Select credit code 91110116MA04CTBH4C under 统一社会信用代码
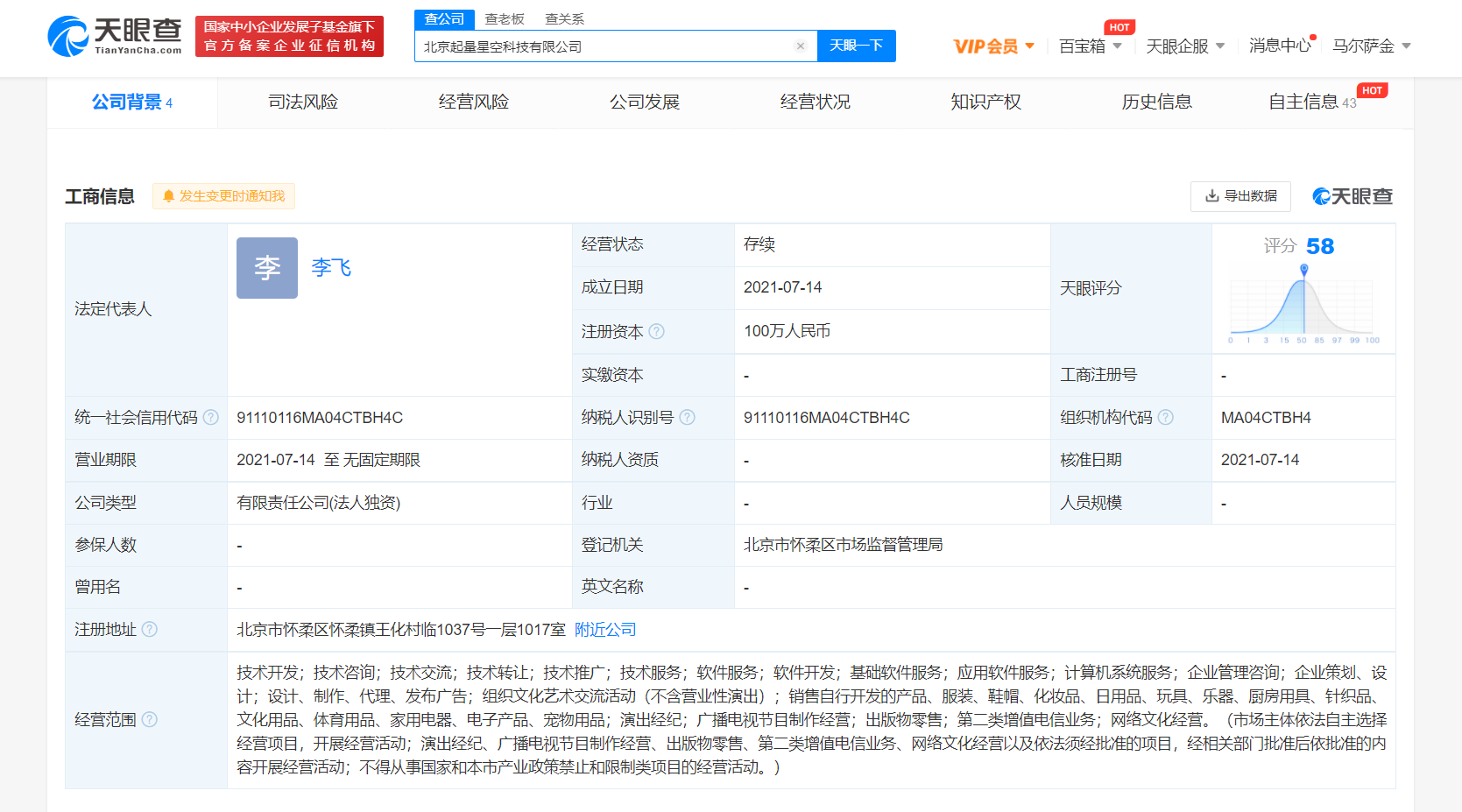The image size is (1462, 812). tap(320, 418)
